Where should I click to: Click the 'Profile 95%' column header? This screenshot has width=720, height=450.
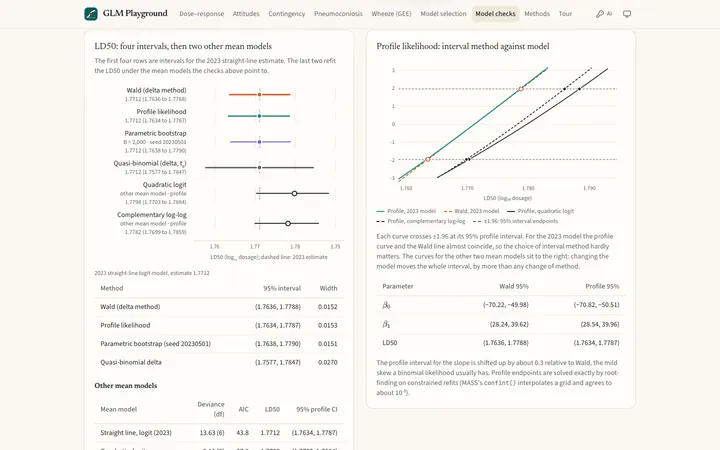(x=602, y=286)
